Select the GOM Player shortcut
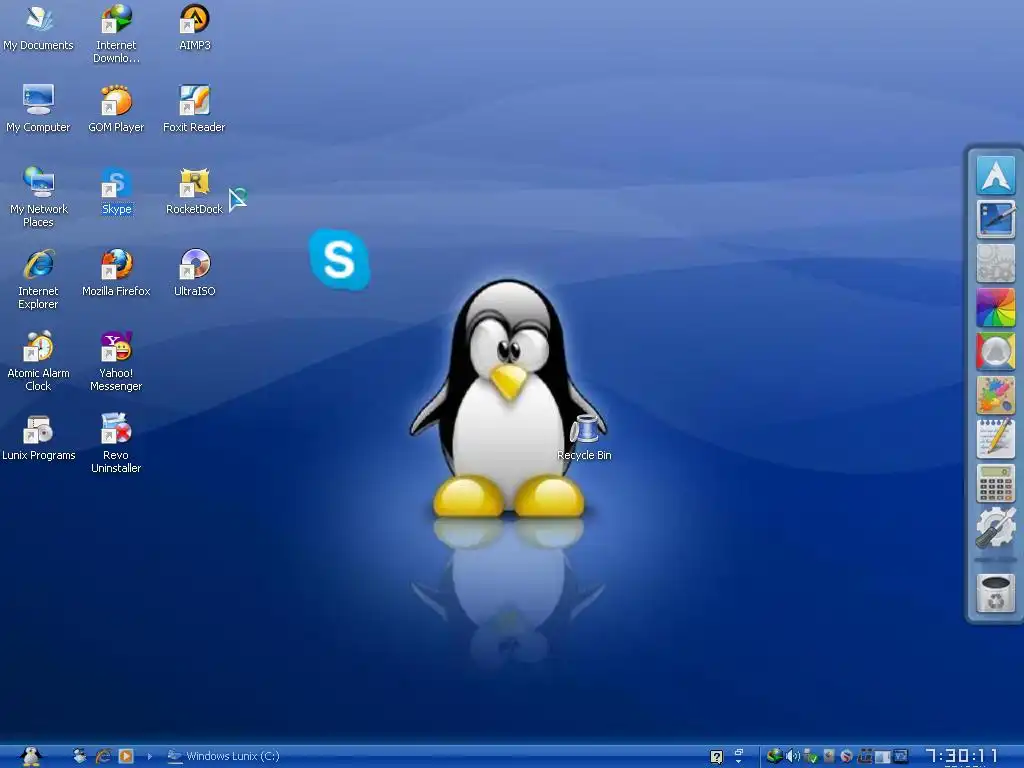This screenshot has width=1024, height=768. coord(116,110)
